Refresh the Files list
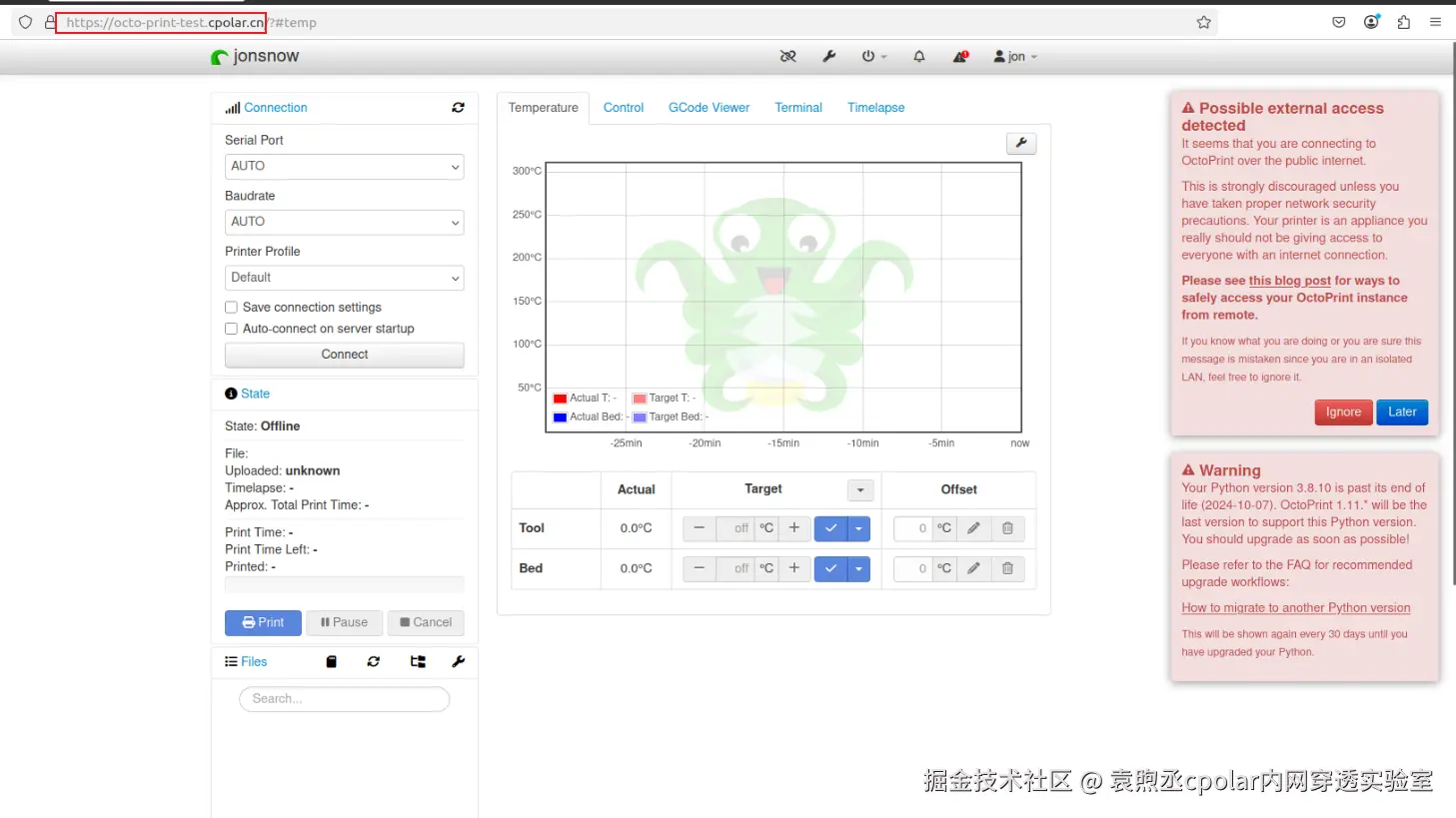 374,662
